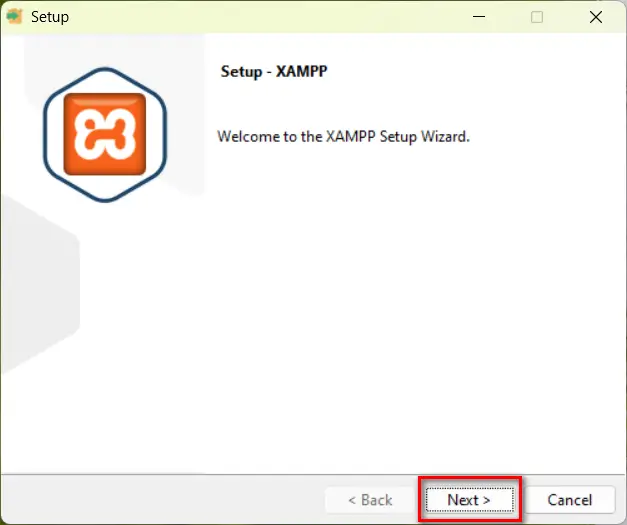Click the Next > button
Screen dimensions: 627x525
[469, 499]
